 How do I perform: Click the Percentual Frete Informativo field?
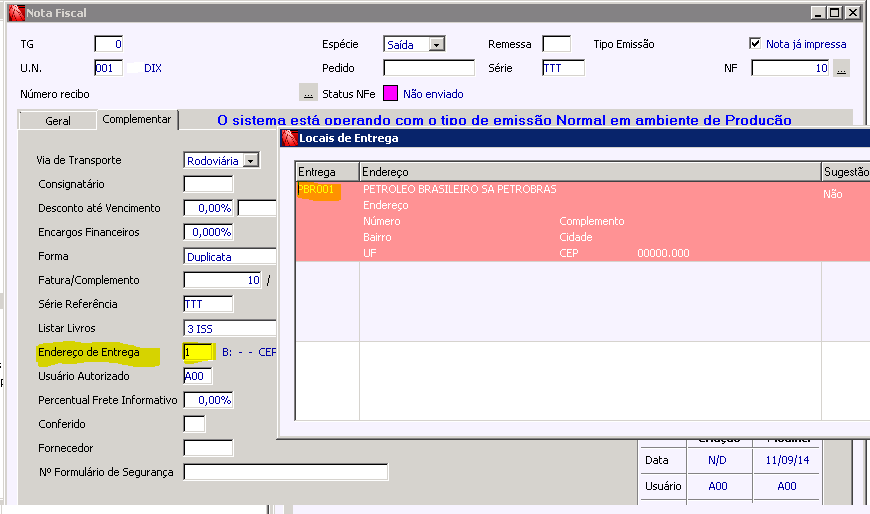click(209, 400)
